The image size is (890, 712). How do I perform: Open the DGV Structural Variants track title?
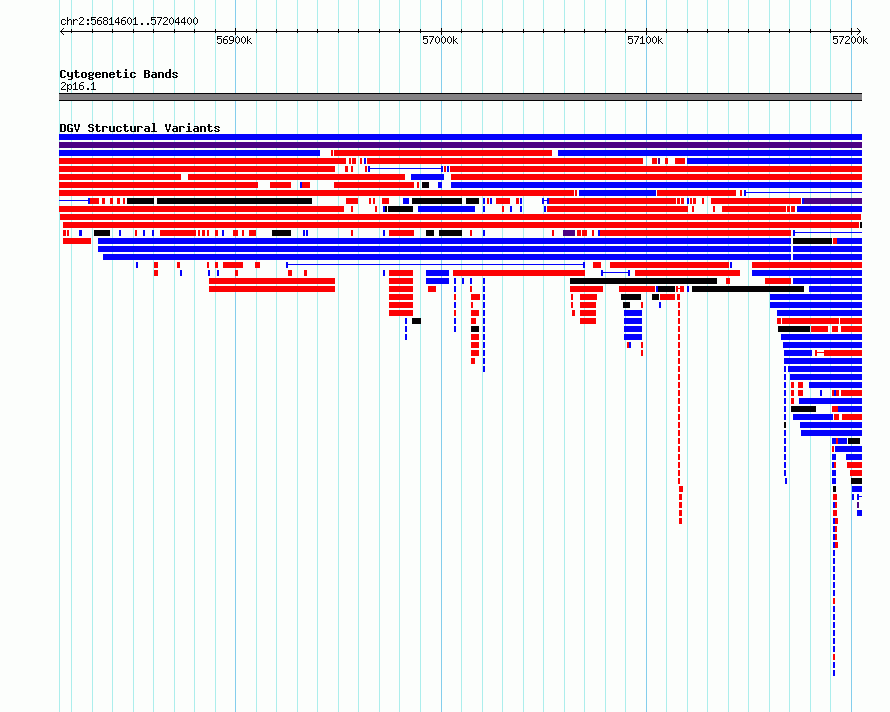click(x=140, y=128)
